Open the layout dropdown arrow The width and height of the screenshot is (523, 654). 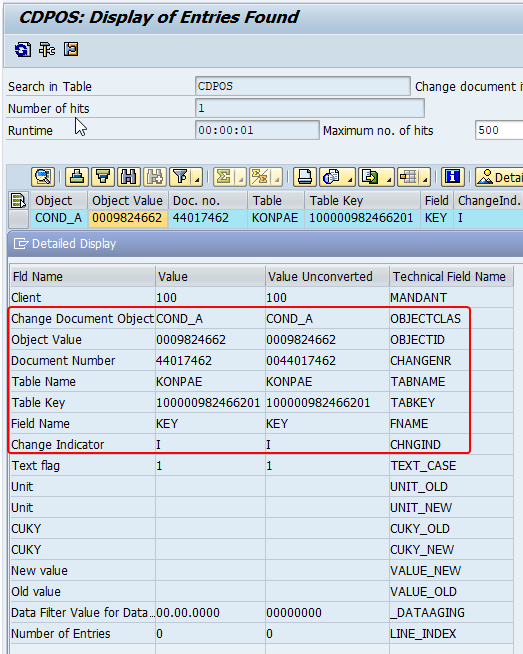425,177
